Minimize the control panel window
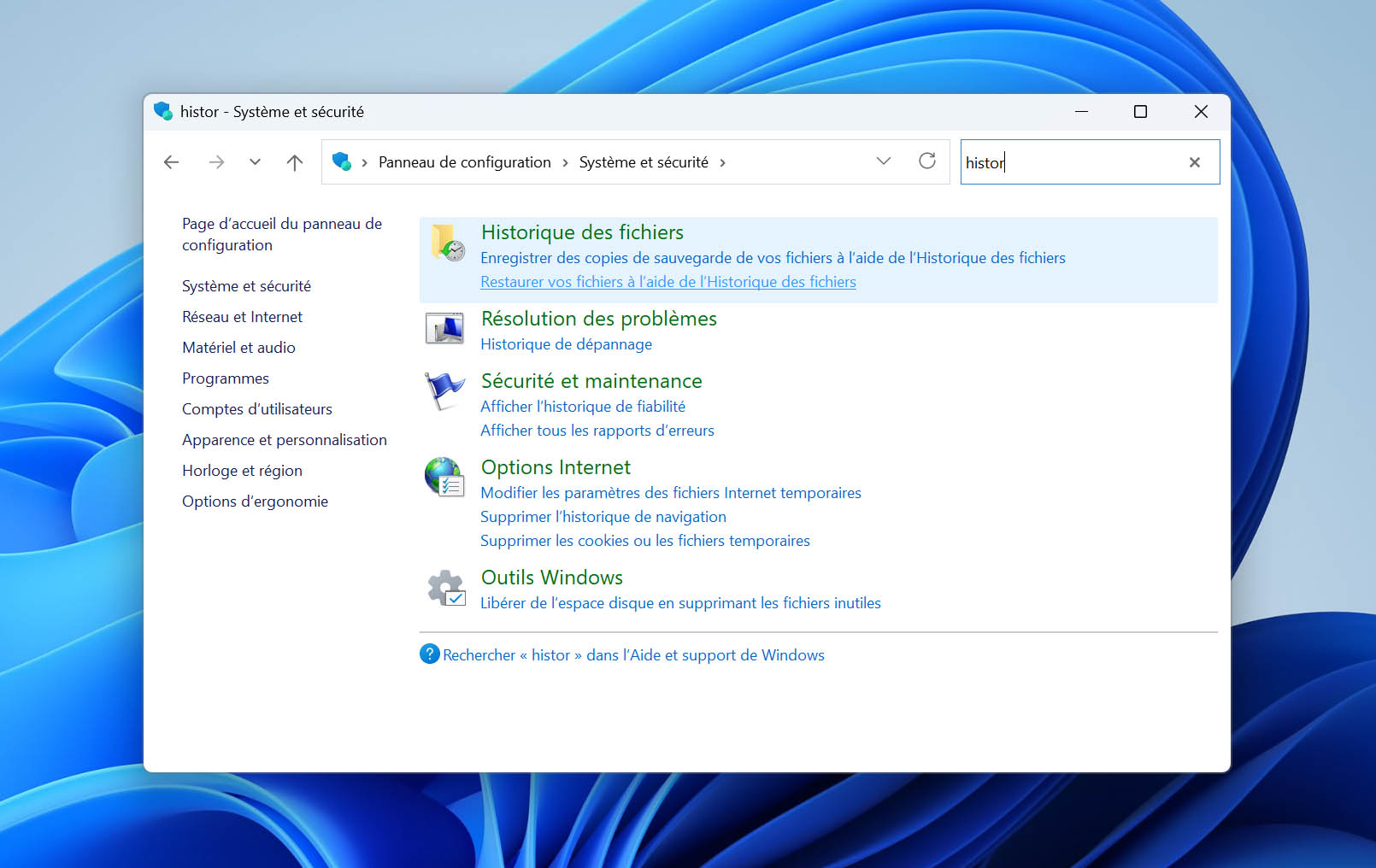Image resolution: width=1376 pixels, height=868 pixels. (1081, 112)
